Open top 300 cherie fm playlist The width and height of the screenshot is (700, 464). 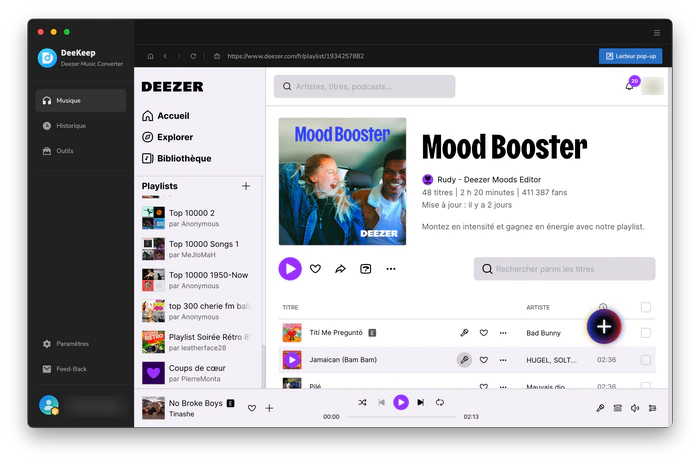point(197,311)
